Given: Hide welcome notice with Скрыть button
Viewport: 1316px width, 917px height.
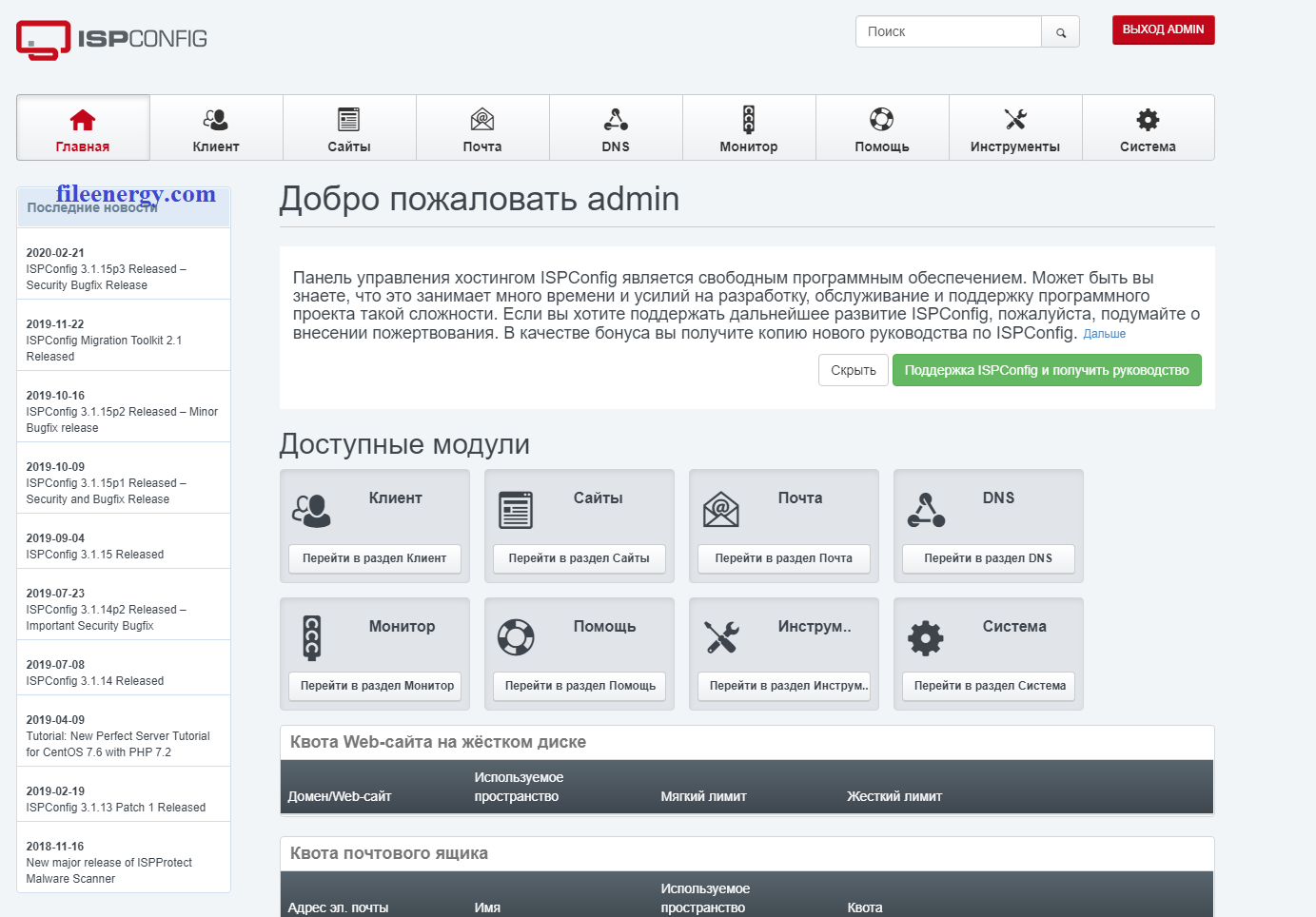Looking at the screenshot, I should click(854, 370).
